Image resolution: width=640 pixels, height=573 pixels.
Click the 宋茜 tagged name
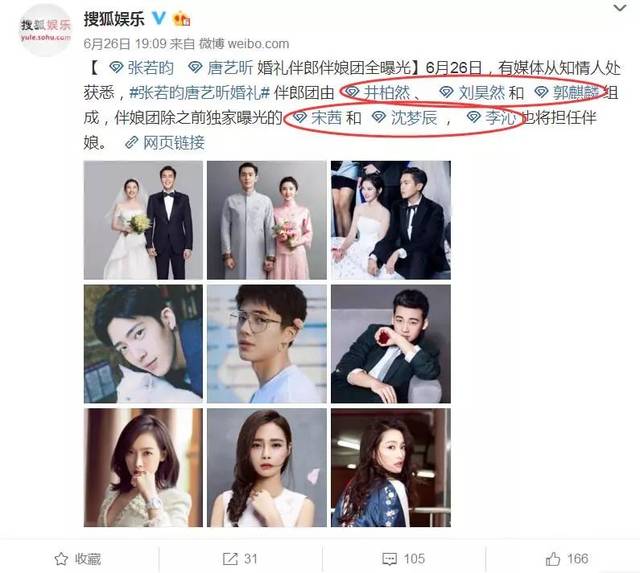click(x=318, y=118)
